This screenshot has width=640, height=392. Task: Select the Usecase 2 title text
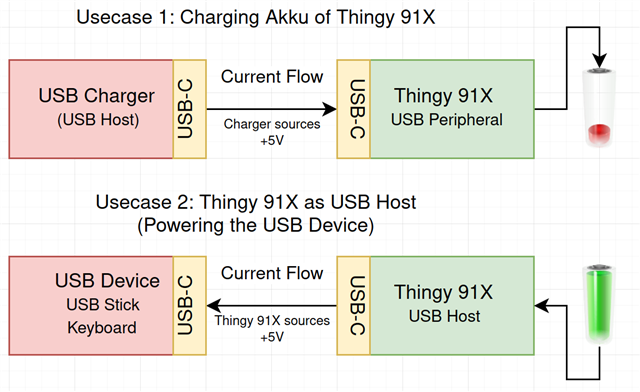pyautogui.click(x=256, y=214)
